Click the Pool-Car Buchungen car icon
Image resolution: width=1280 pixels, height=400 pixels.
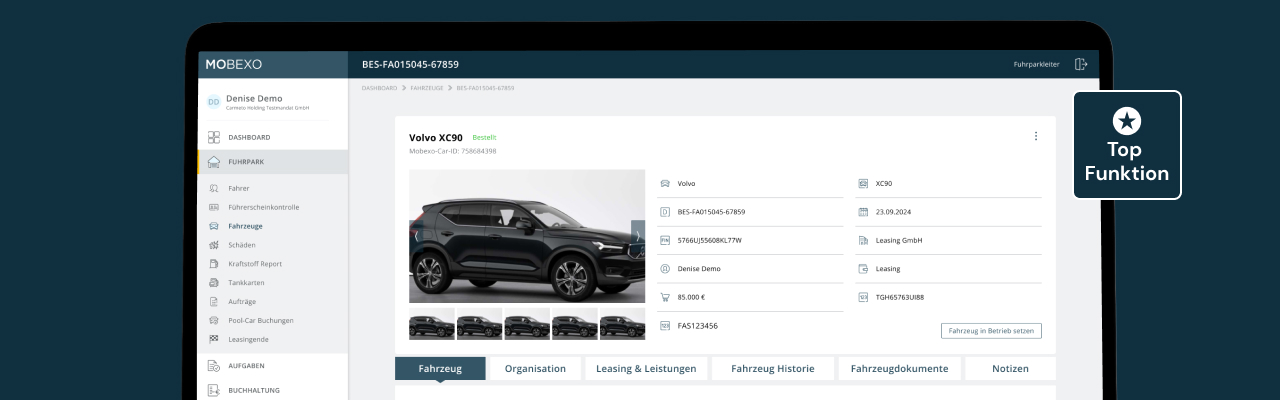tap(214, 320)
